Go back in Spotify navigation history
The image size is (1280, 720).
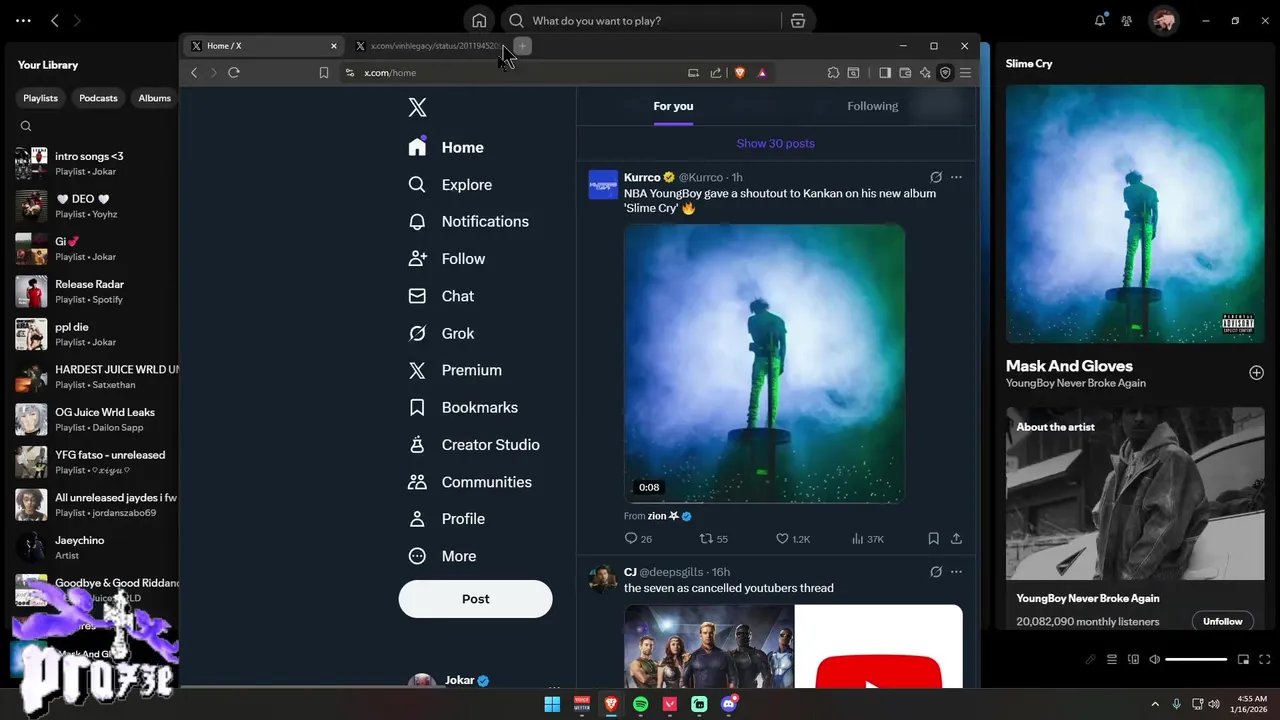click(55, 20)
